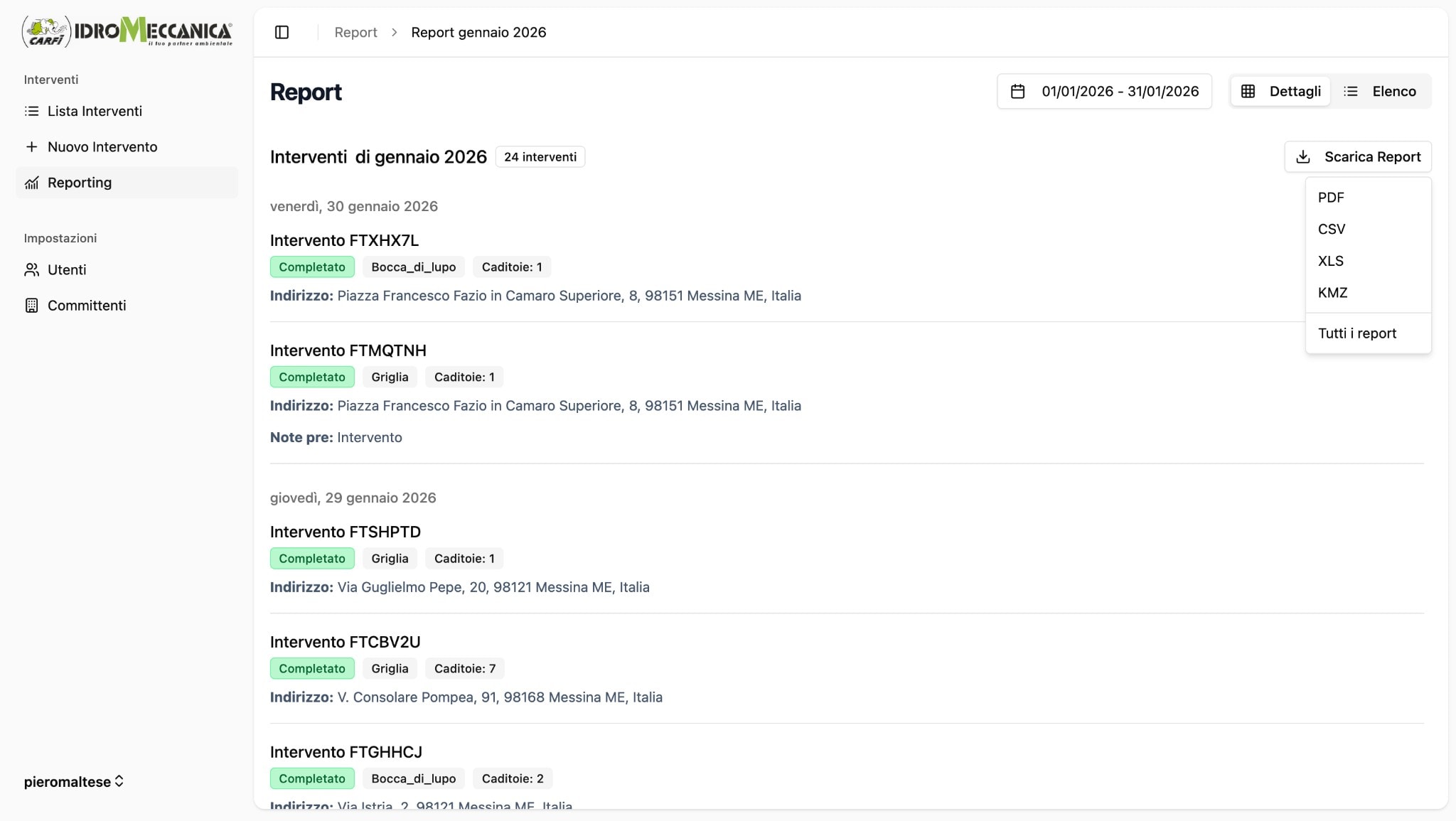Choose KMZ export format
The image size is (1456, 821).
pyautogui.click(x=1332, y=292)
